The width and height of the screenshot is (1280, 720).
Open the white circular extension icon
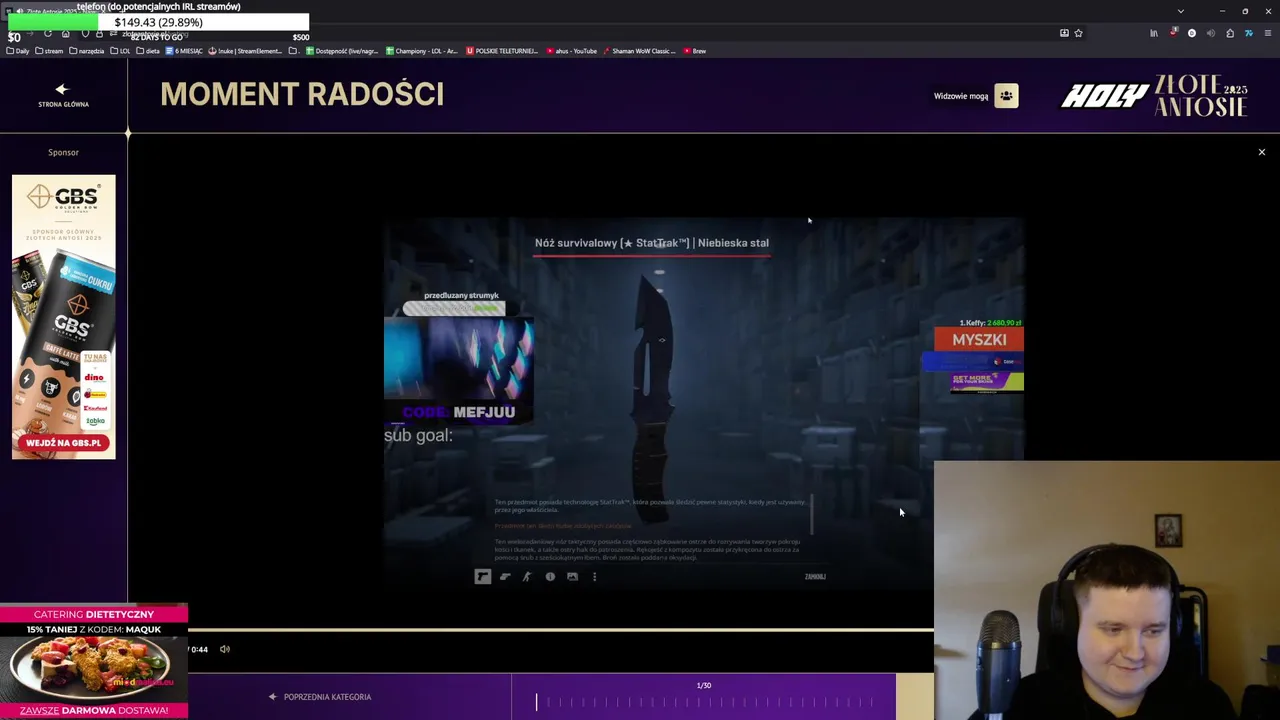tap(1192, 33)
